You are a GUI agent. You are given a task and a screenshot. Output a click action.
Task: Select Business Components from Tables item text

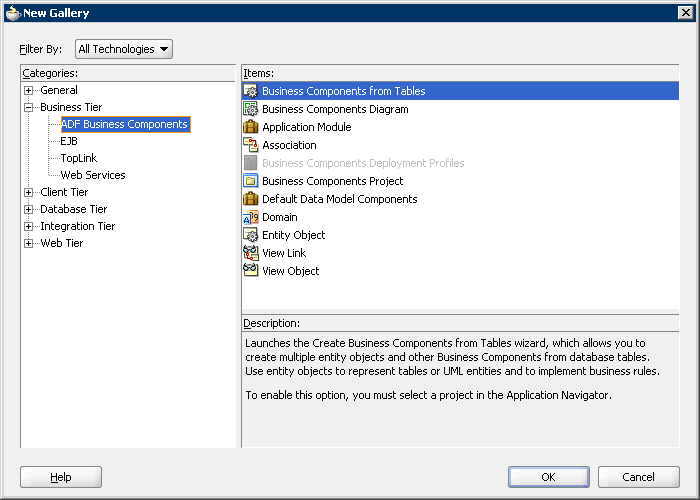click(x=344, y=91)
